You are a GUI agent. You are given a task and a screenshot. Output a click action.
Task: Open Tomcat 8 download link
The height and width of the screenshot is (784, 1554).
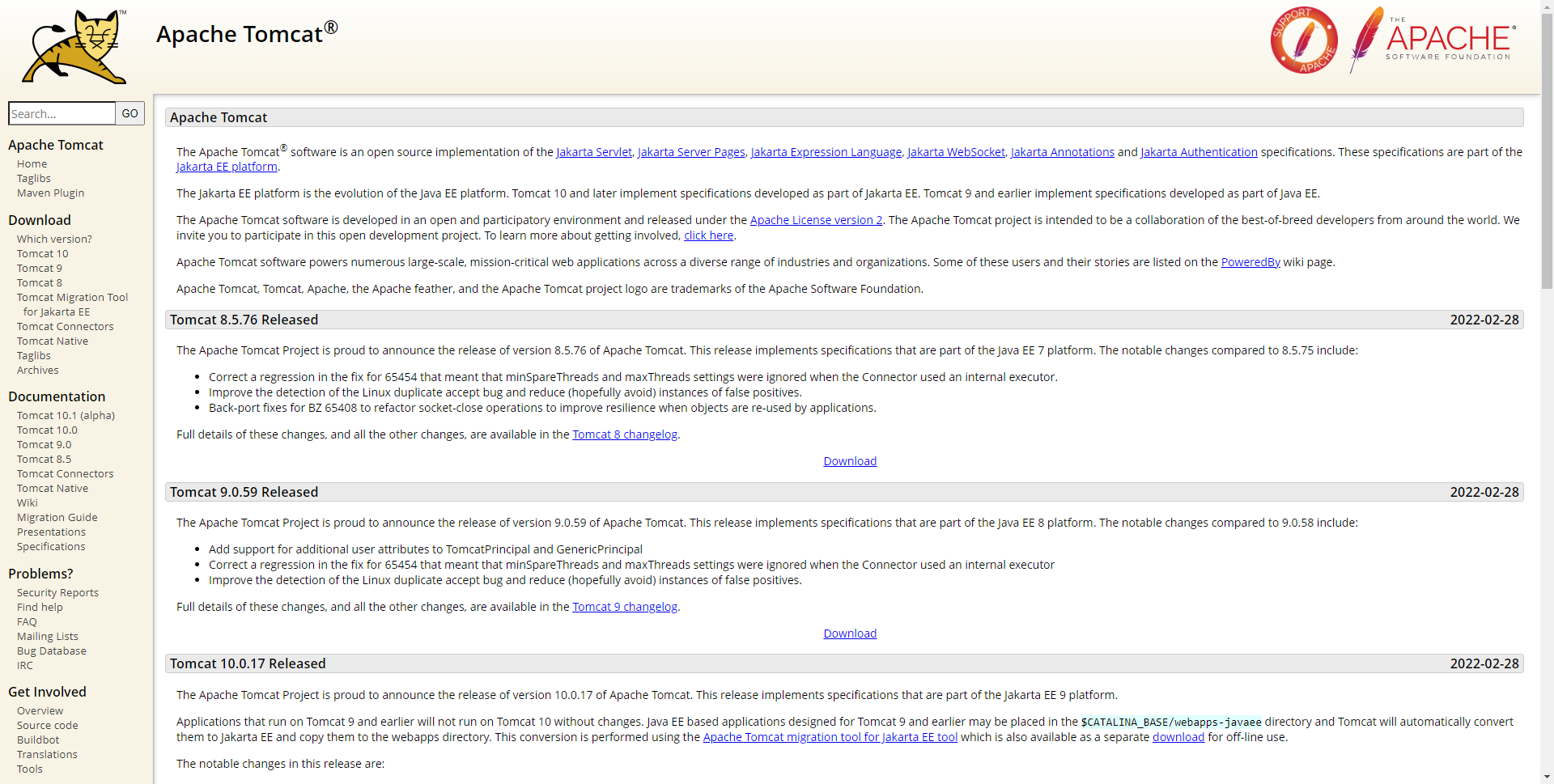pyautogui.click(x=39, y=282)
